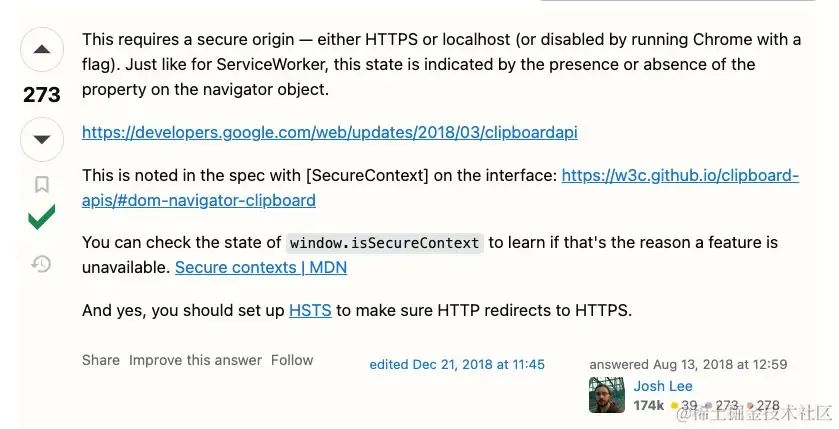Open Josh Lee's profile name link

(663, 386)
